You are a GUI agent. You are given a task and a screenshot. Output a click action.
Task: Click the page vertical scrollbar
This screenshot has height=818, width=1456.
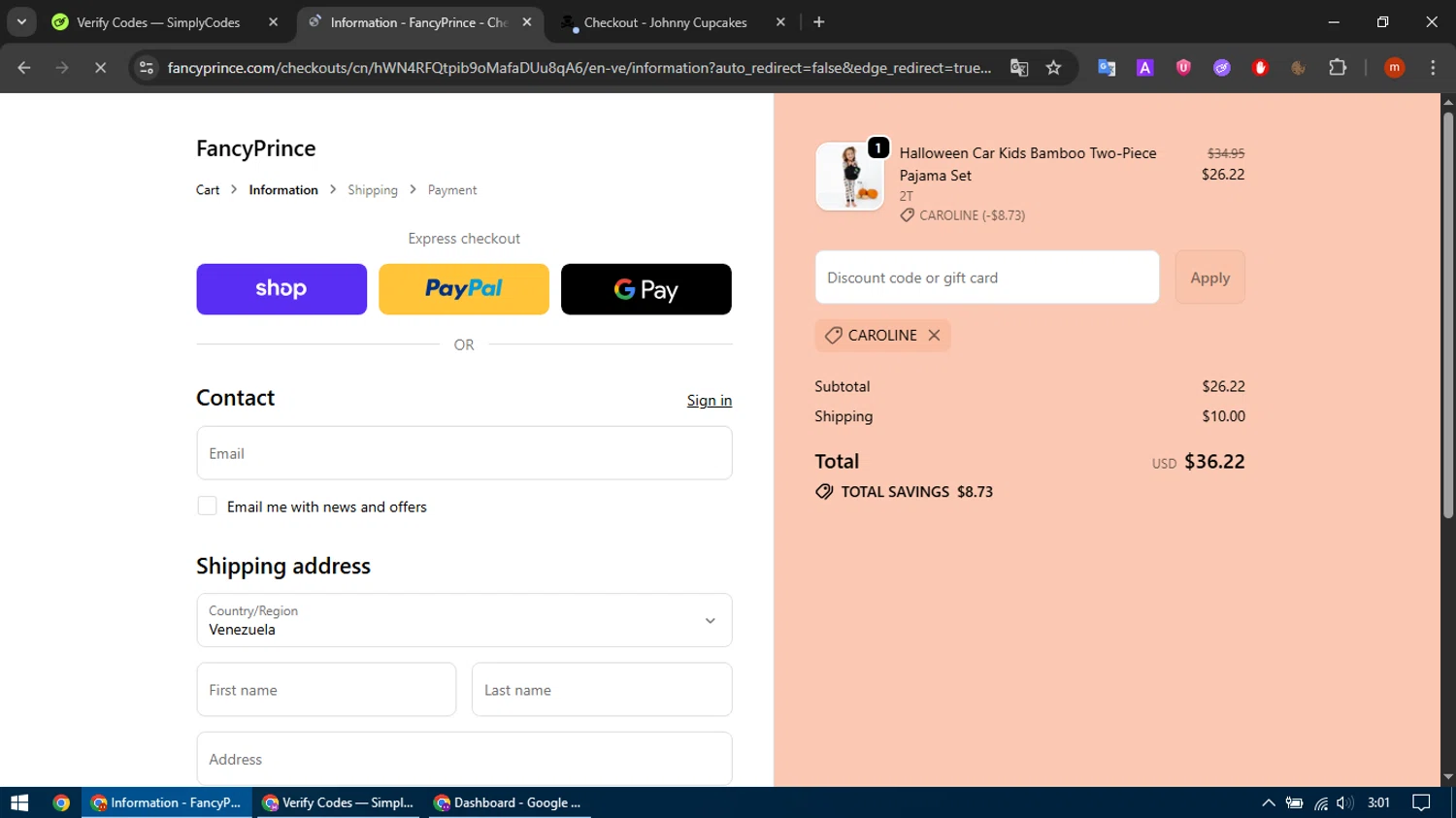[1448, 315]
